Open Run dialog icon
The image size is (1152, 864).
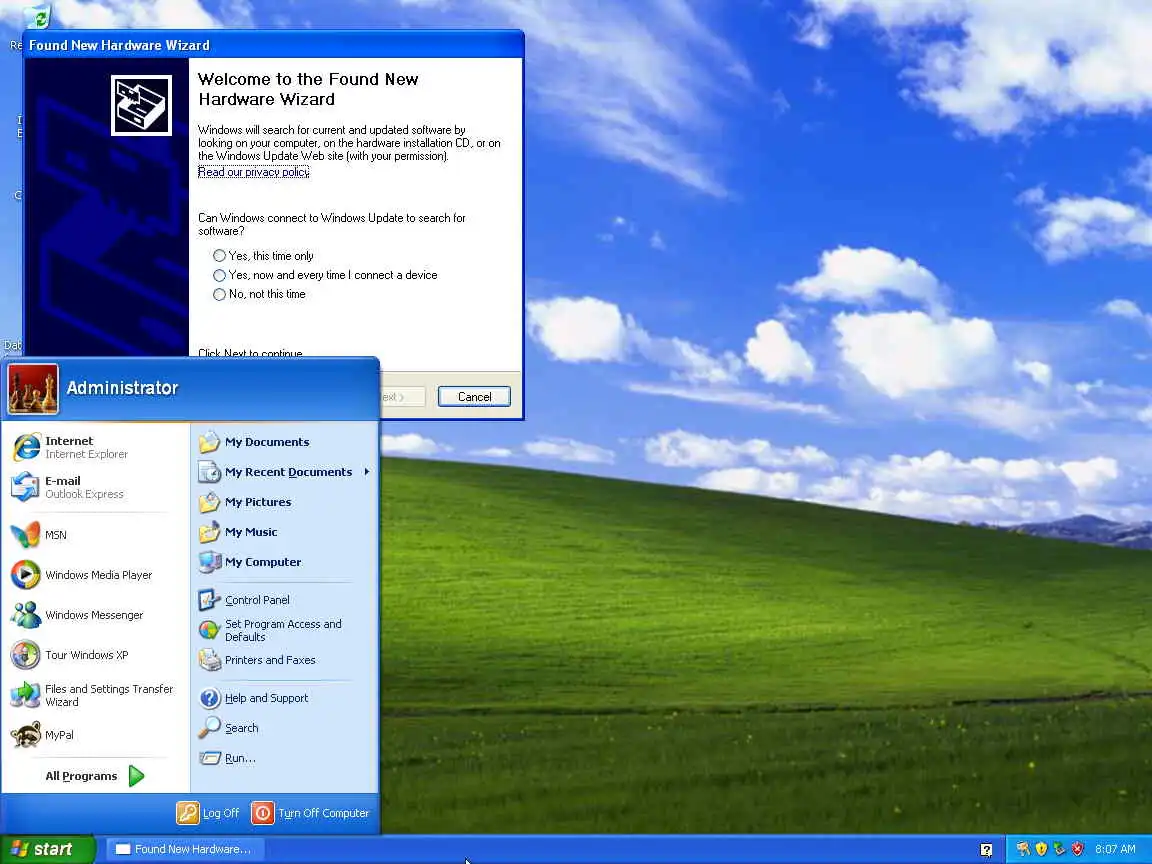209,757
